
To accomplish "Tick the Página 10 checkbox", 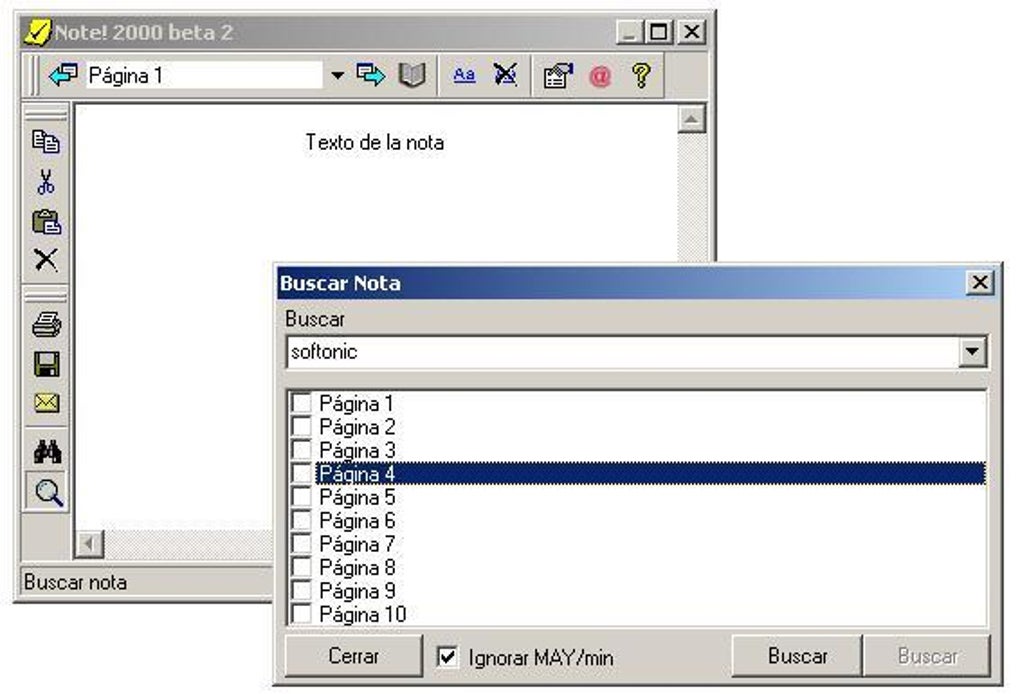I will point(302,614).
